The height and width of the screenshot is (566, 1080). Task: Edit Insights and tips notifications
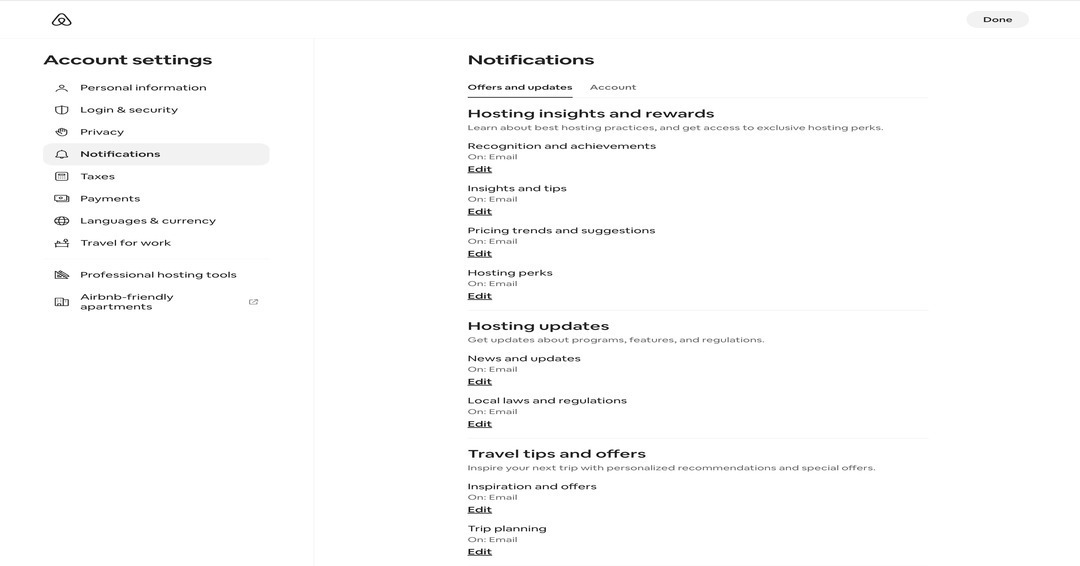tap(480, 211)
